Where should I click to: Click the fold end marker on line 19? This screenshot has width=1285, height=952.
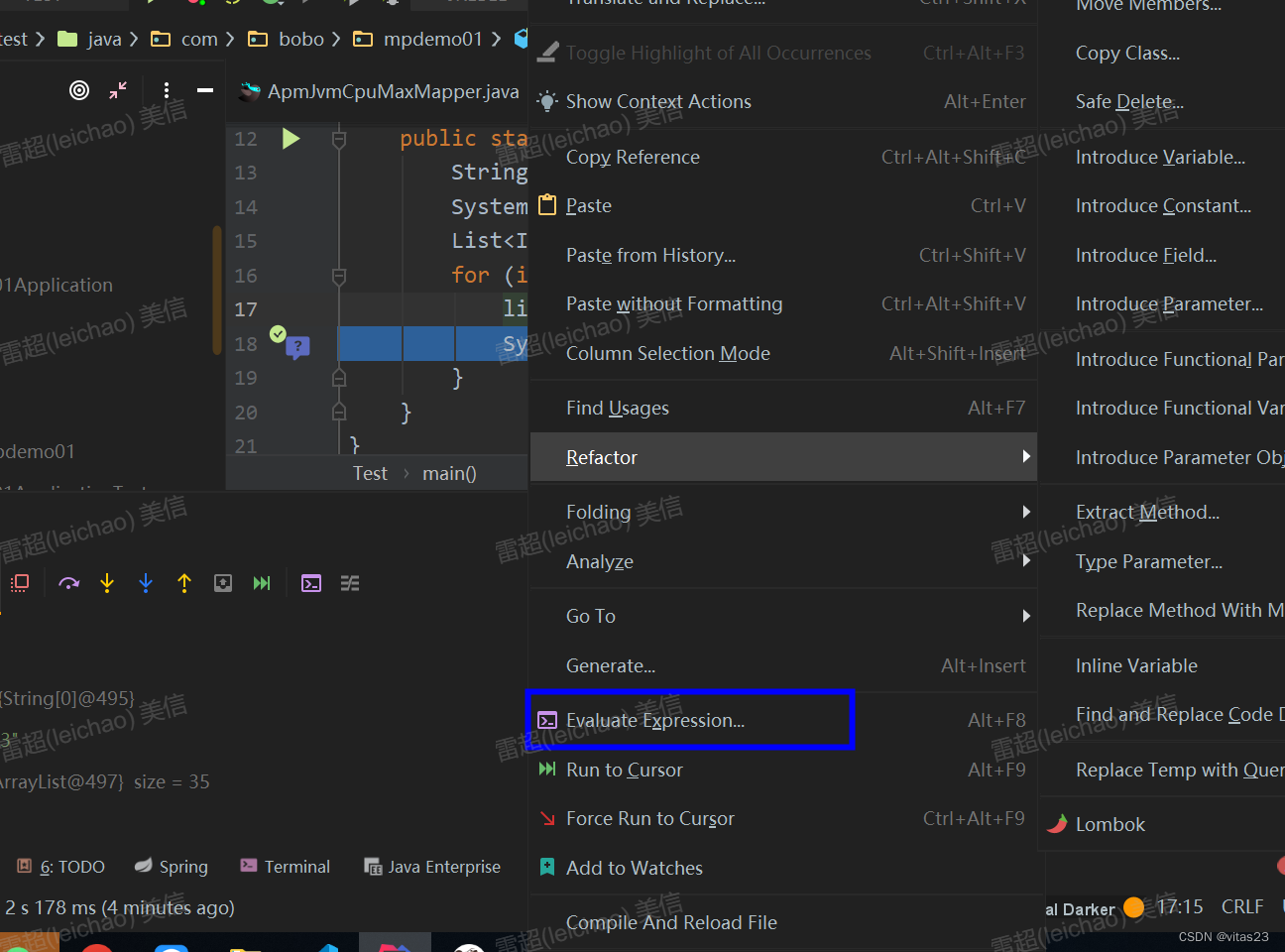[339, 378]
